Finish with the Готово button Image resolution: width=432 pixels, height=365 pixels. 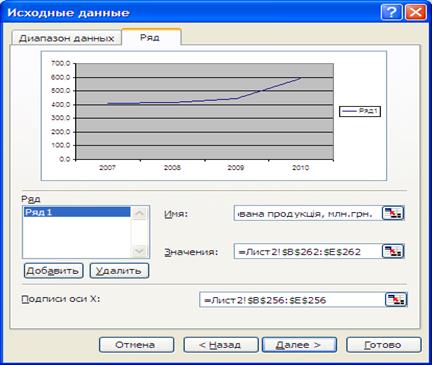click(383, 345)
